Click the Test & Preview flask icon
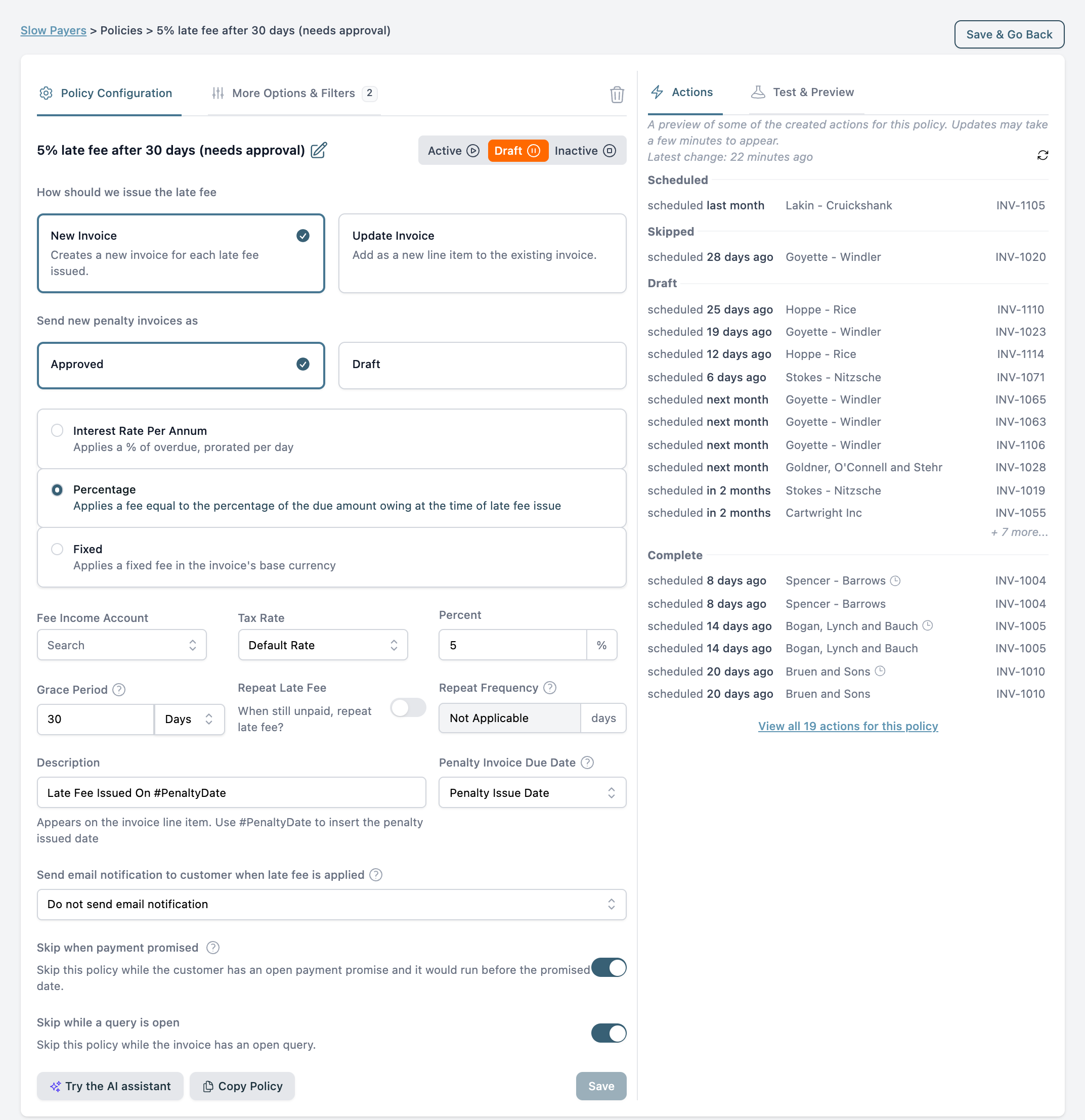Viewport: 1085px width, 1120px height. click(x=758, y=92)
